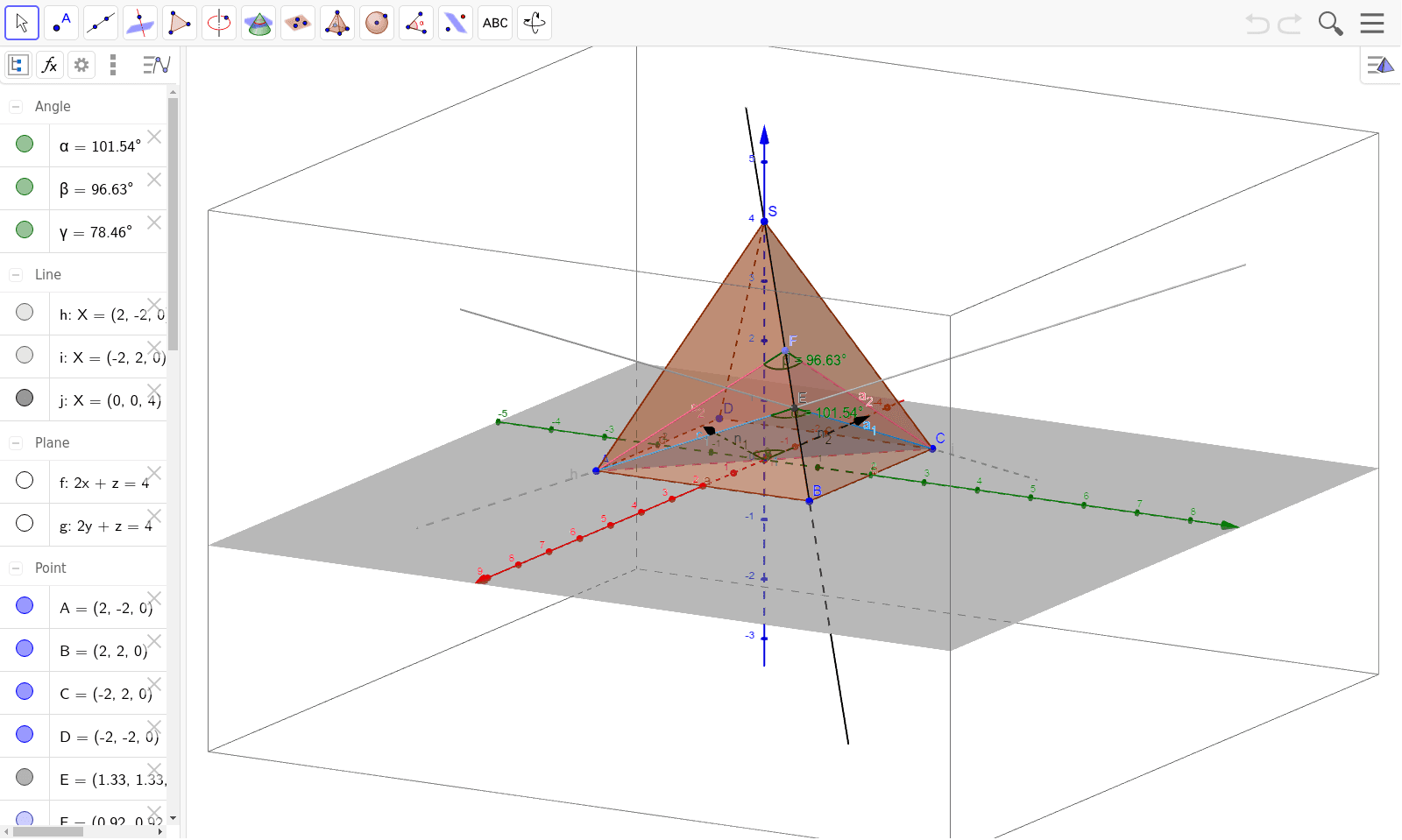The image size is (1402, 840).
Task: Toggle visibility of plane g
Action: (x=25, y=523)
